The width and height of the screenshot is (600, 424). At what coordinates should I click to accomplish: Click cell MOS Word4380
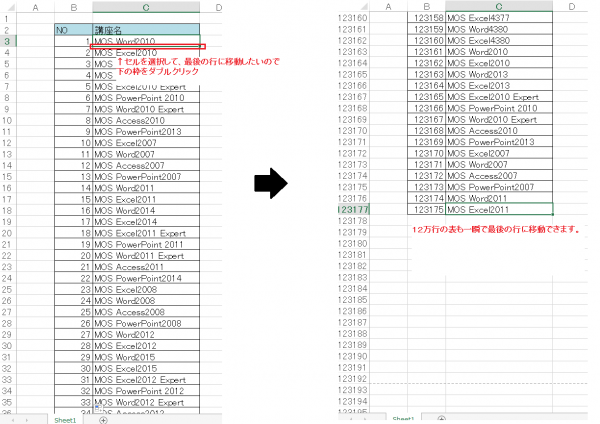click(x=499, y=29)
